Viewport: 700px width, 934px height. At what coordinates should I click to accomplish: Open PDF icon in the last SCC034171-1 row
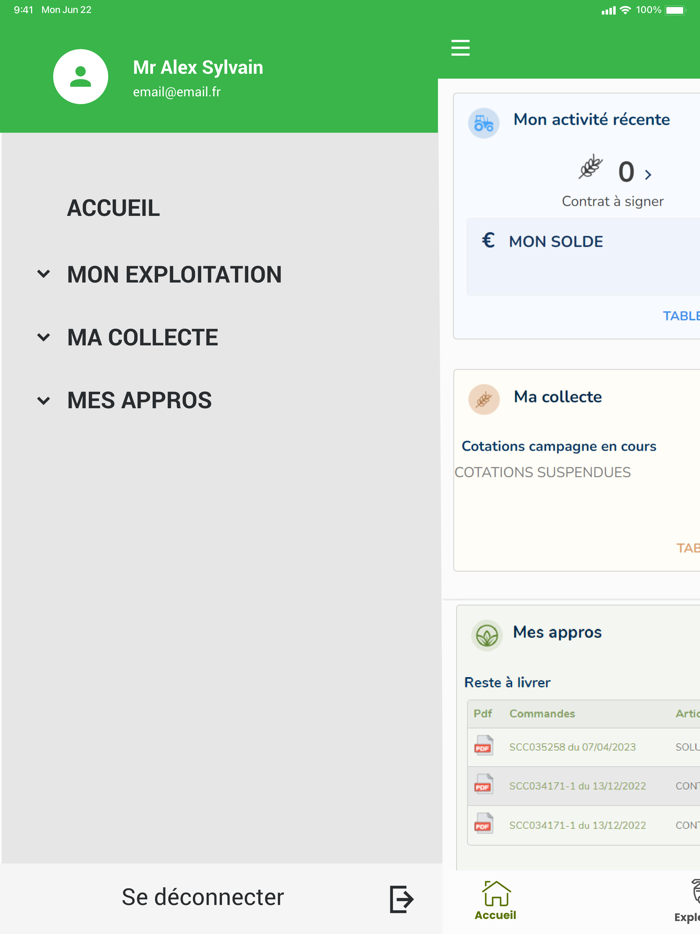(x=483, y=824)
